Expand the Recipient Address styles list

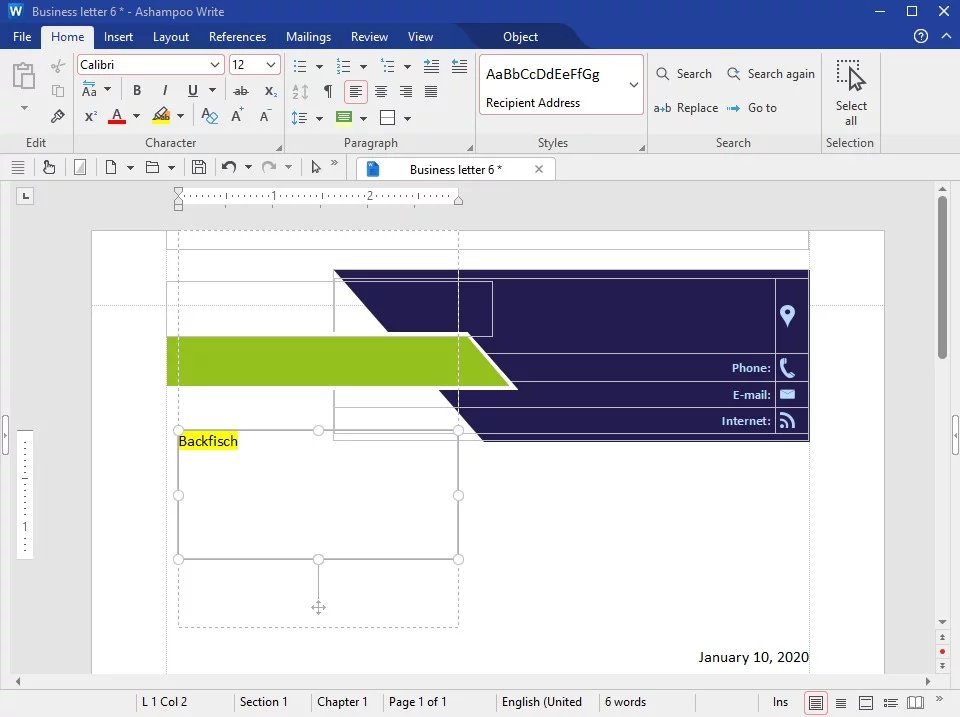[633, 85]
